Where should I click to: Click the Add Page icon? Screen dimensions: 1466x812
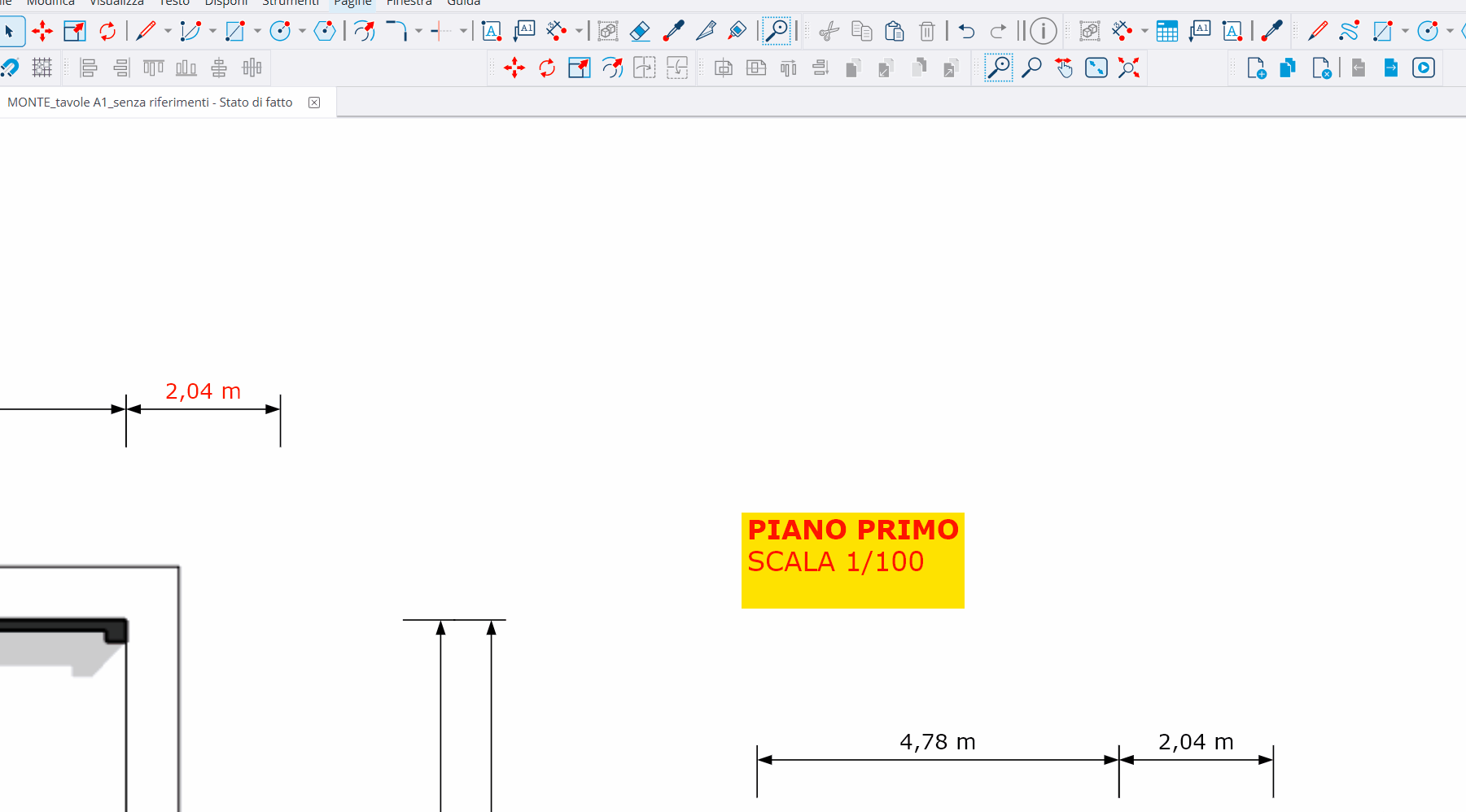pos(1256,68)
